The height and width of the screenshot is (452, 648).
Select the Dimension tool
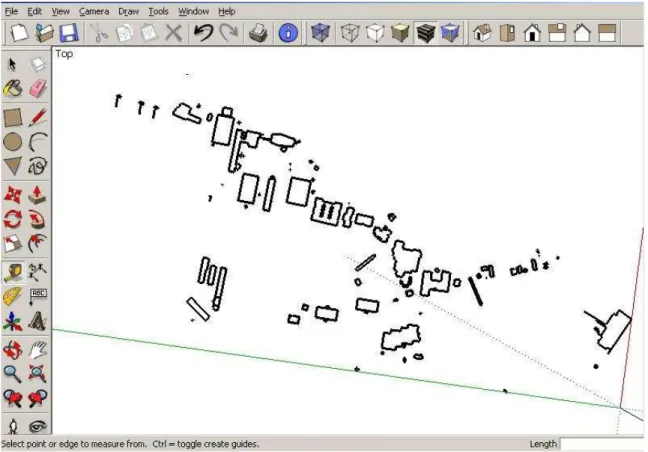point(38,273)
